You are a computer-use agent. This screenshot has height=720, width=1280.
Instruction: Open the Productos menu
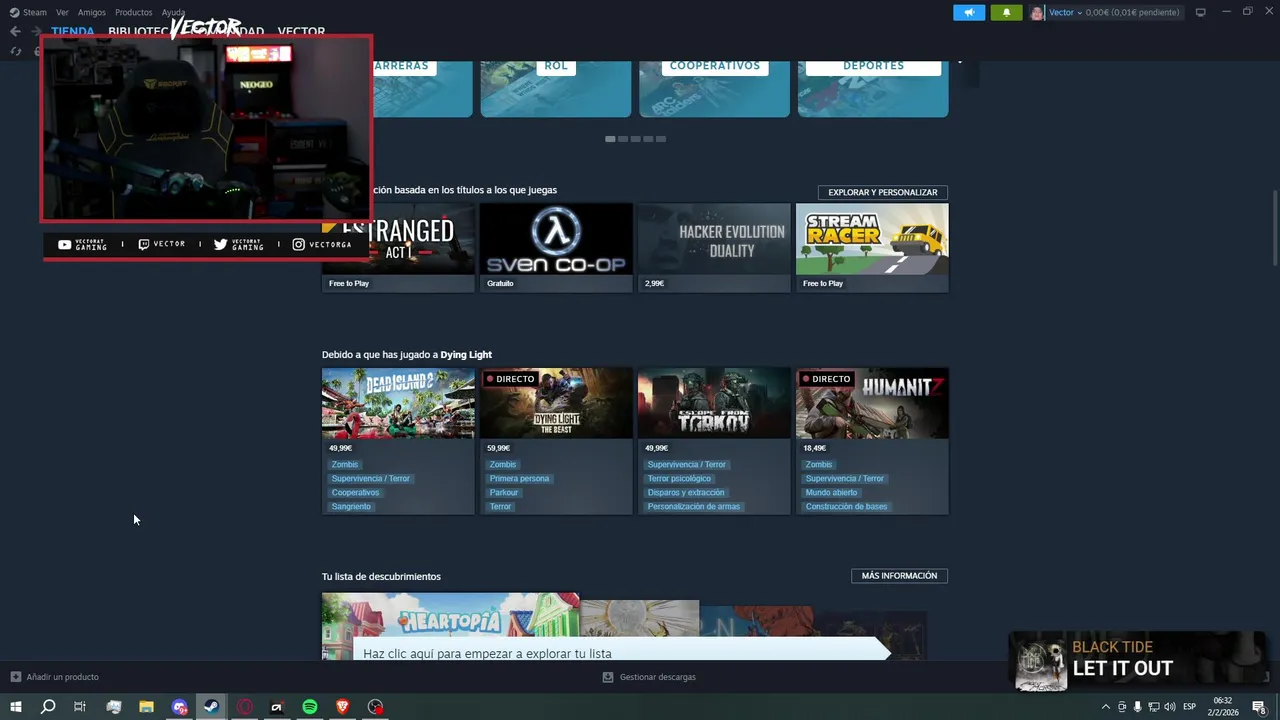click(133, 12)
